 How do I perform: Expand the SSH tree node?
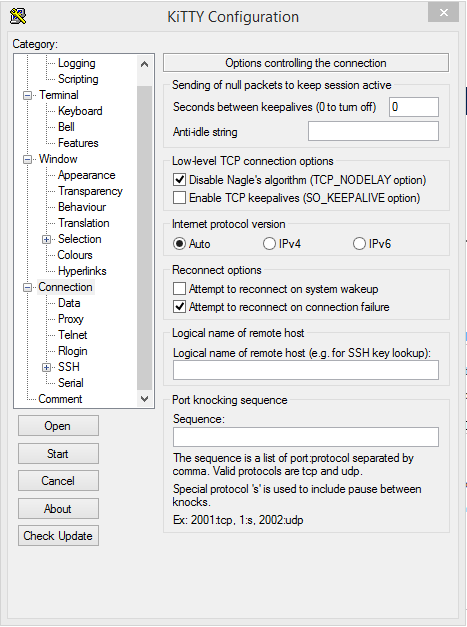click(x=46, y=367)
